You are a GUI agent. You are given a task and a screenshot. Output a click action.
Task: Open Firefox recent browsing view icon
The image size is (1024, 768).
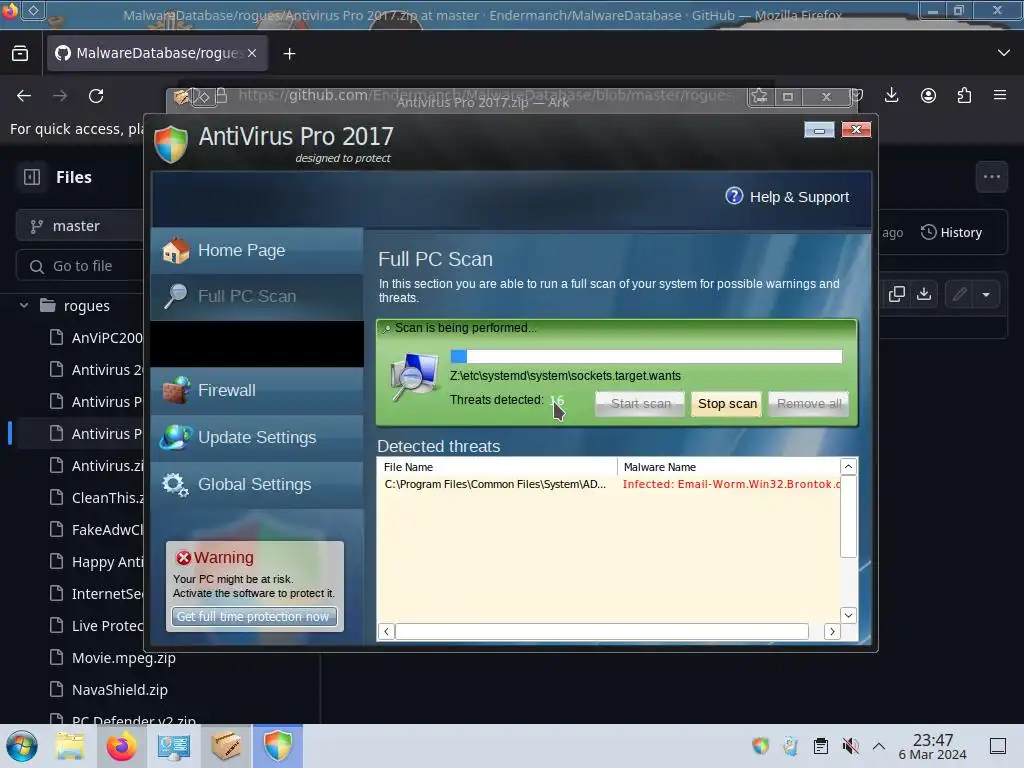point(20,54)
